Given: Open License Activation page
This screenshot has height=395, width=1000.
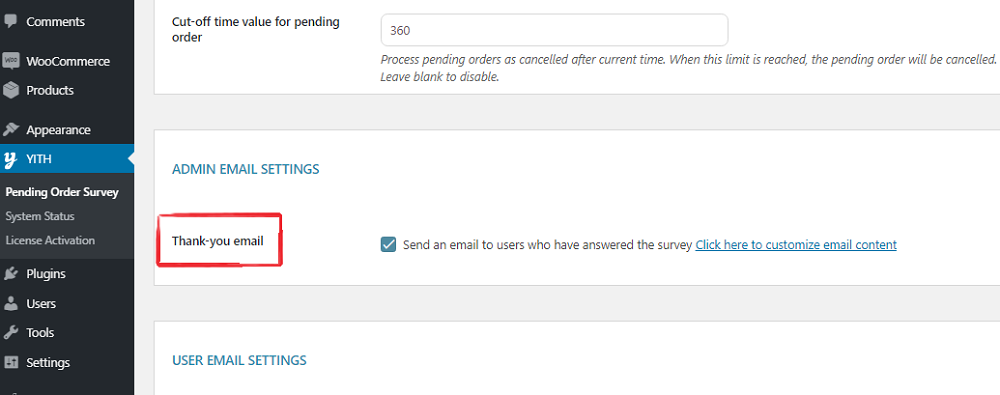Looking at the screenshot, I should (50, 241).
